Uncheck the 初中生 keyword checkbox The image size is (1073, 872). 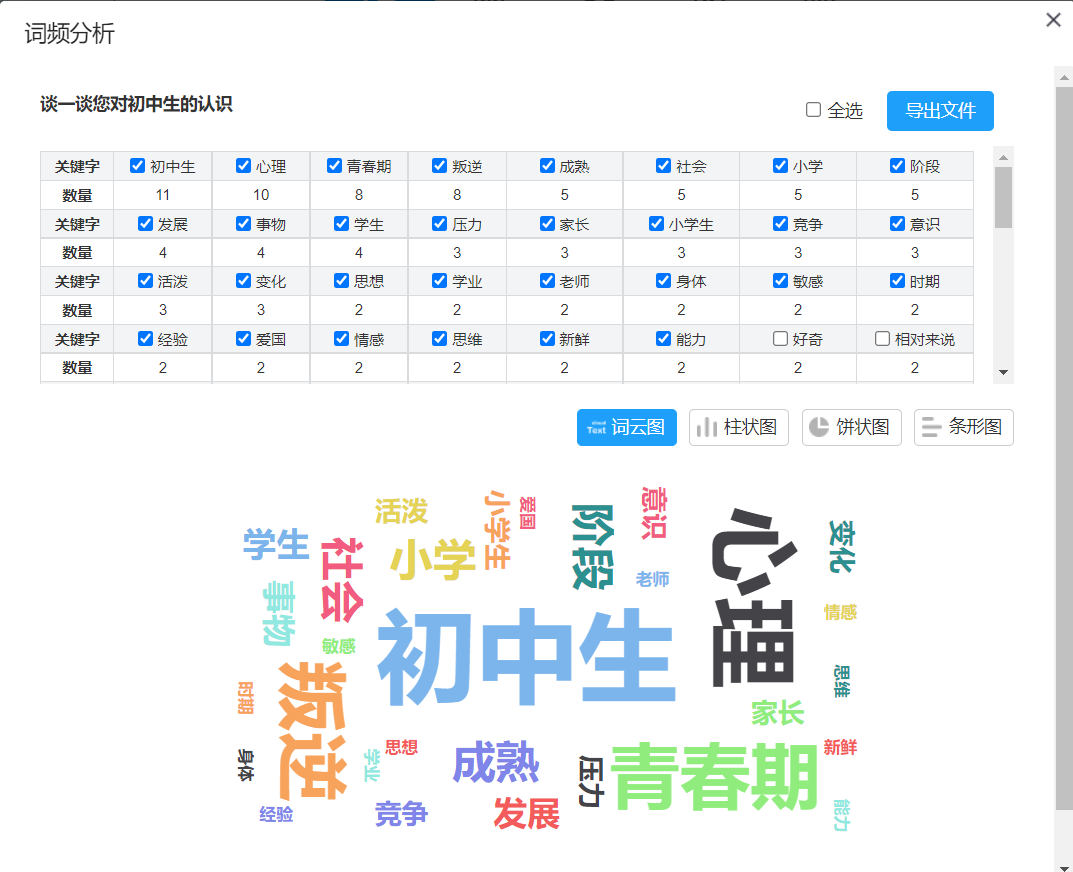(x=138, y=166)
